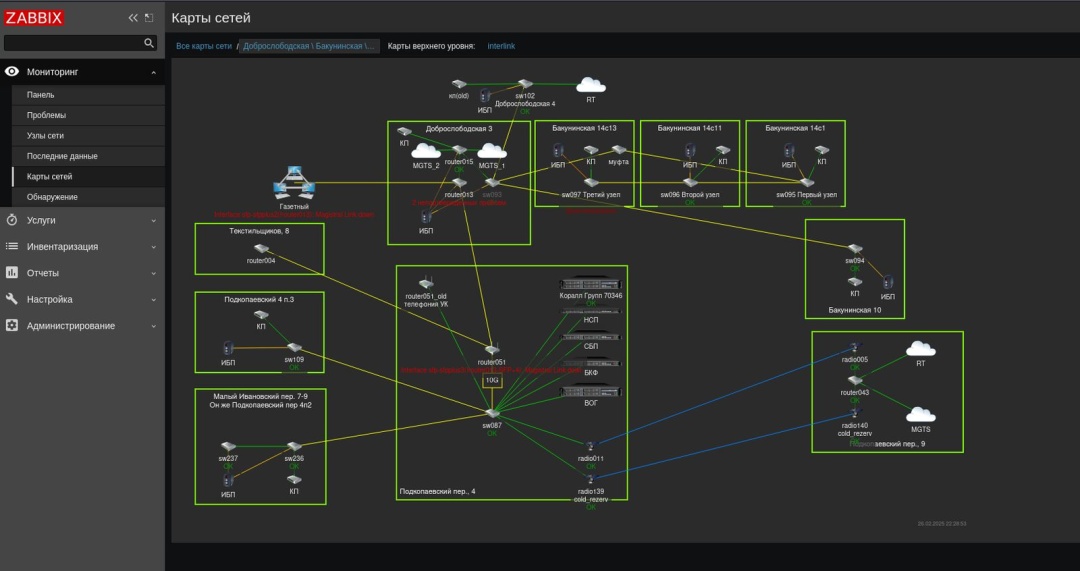
Task: Expand the Услуги menu section
Action: 82,220
